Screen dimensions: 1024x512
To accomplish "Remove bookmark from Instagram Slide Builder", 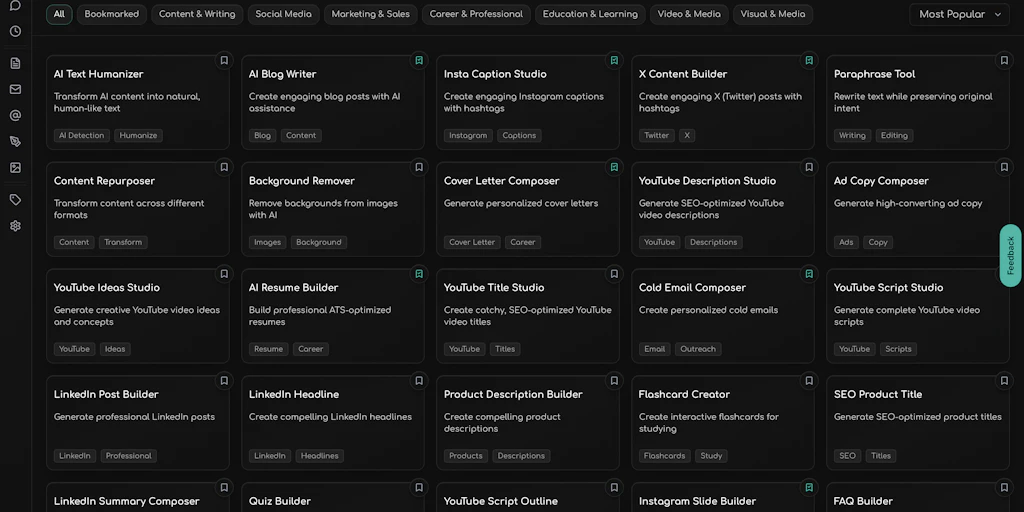I will coord(809,488).
